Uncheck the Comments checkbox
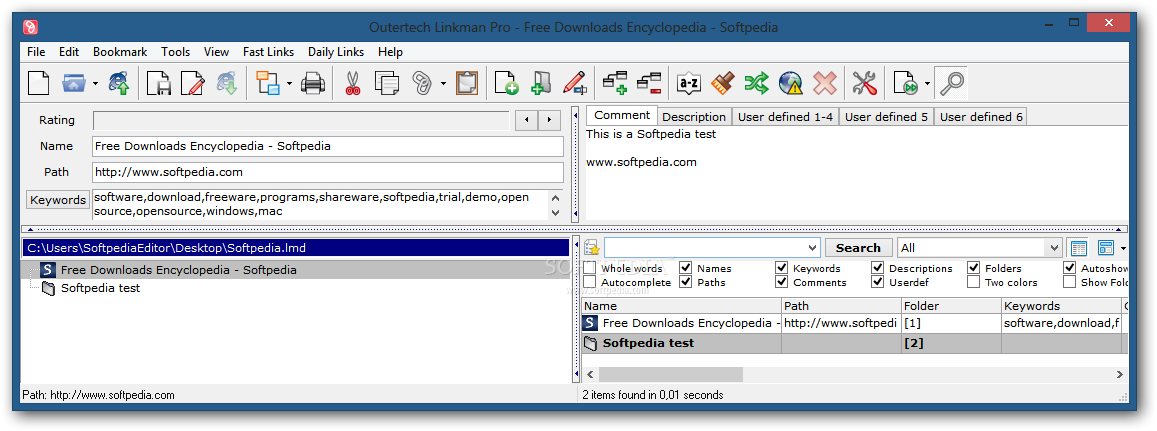Viewport: 1157px width, 431px height. [x=781, y=282]
